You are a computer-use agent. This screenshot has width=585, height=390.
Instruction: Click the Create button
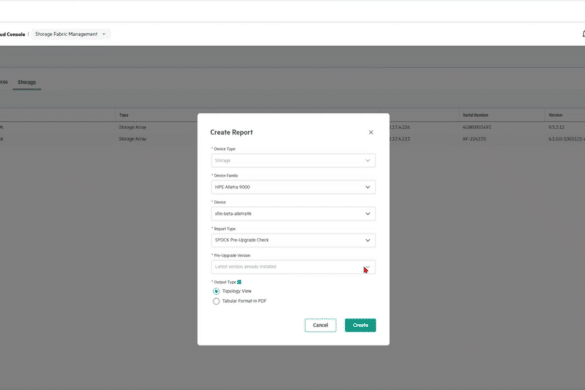[360, 325]
